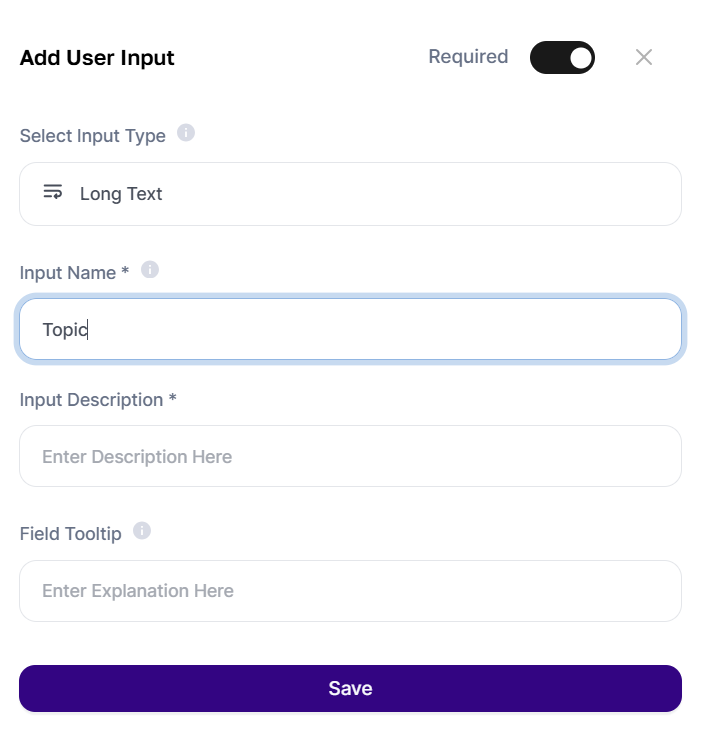Screen dimensions: 701x756
Task: Click info icon beside Field Tooltip
Action: point(142,530)
